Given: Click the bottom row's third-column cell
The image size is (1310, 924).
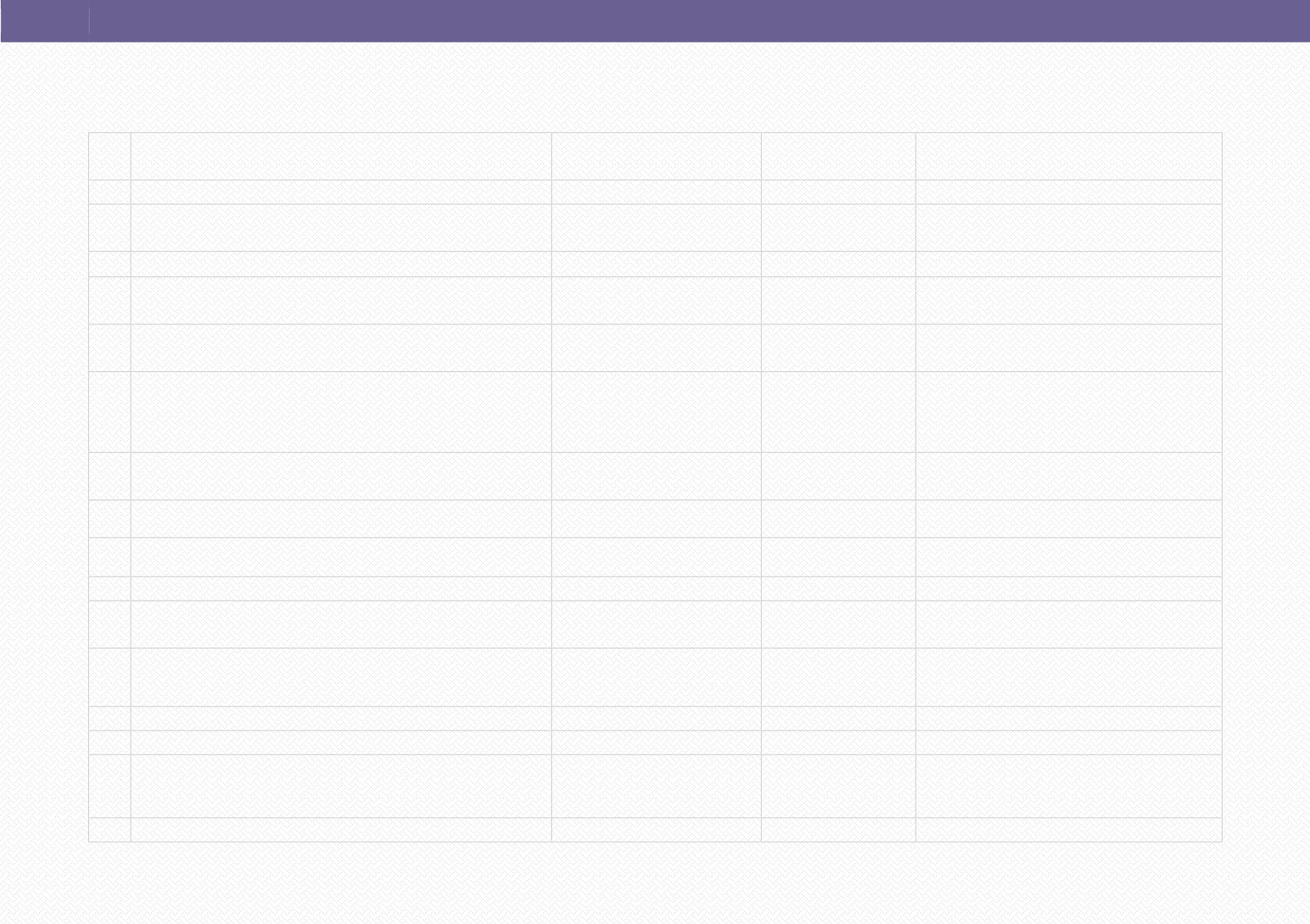Looking at the screenshot, I should pos(656,830).
